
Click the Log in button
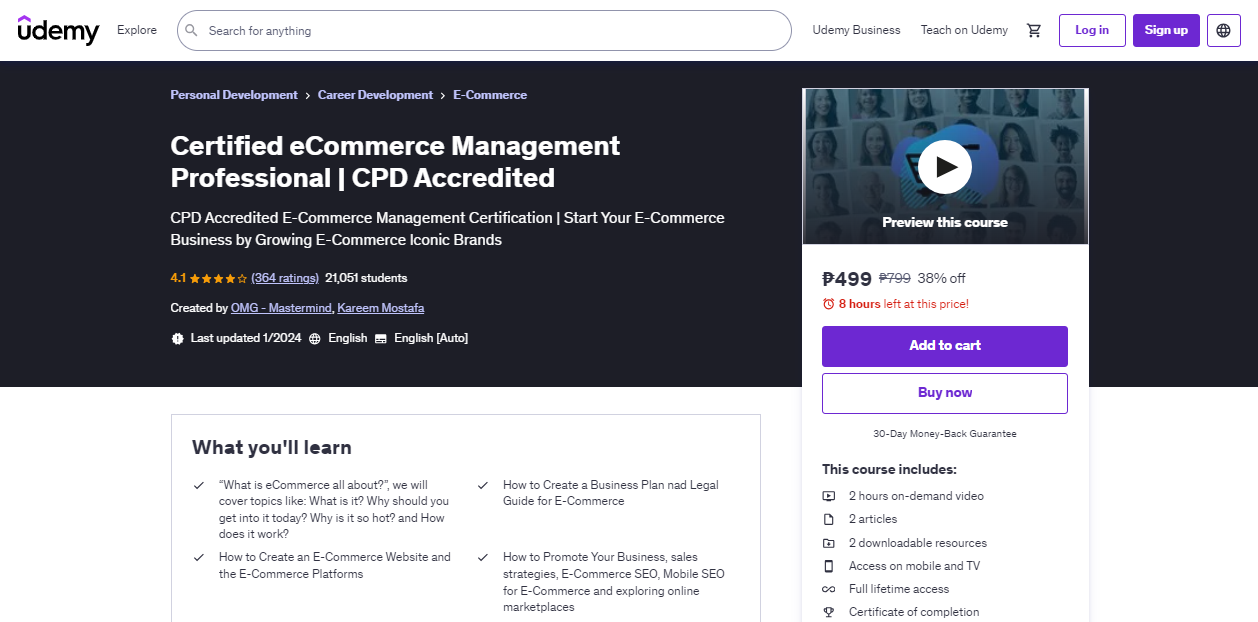coord(1092,30)
